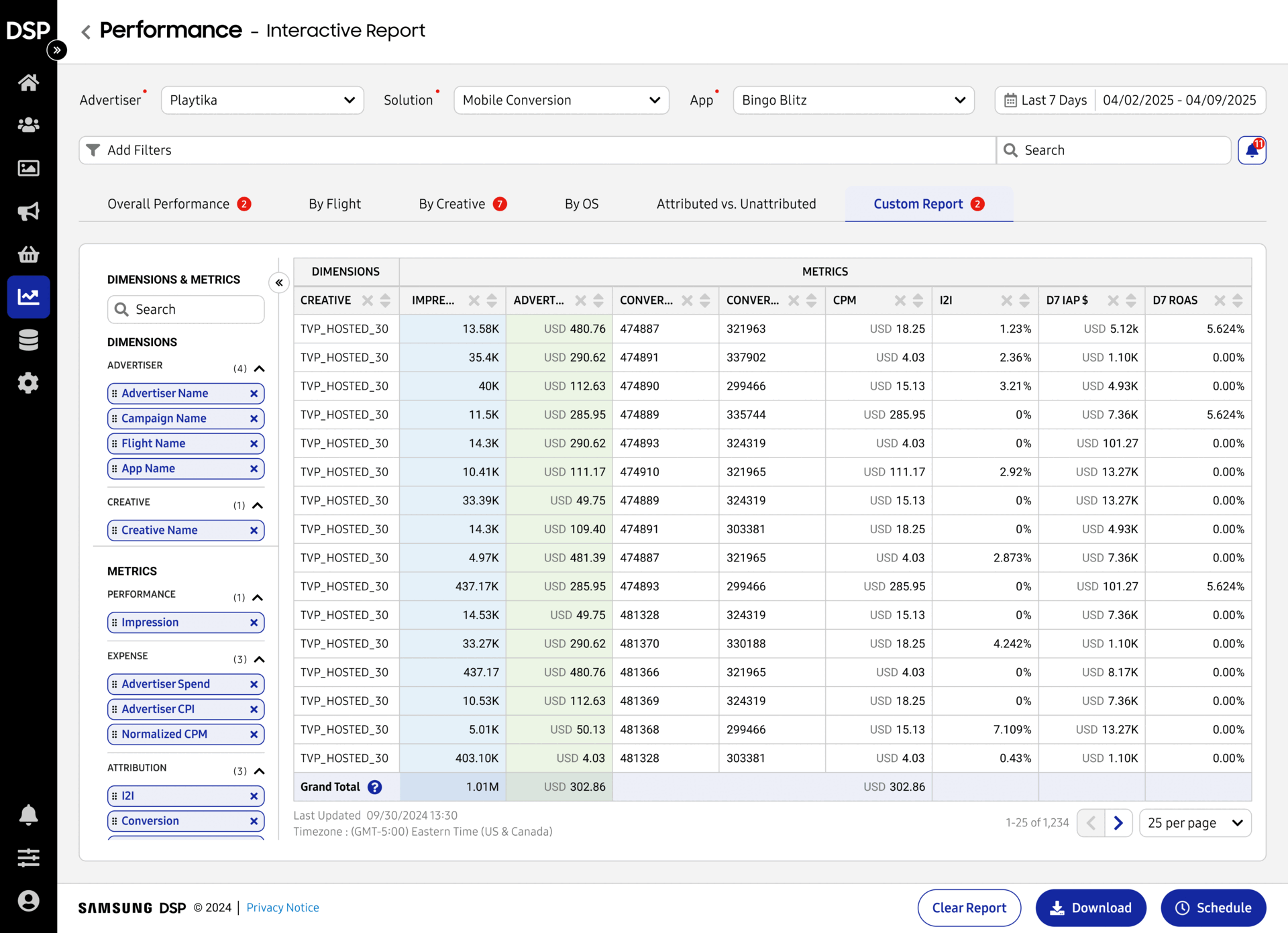Remove Campaign Name dimension chip
1288x933 pixels.
pyautogui.click(x=254, y=419)
